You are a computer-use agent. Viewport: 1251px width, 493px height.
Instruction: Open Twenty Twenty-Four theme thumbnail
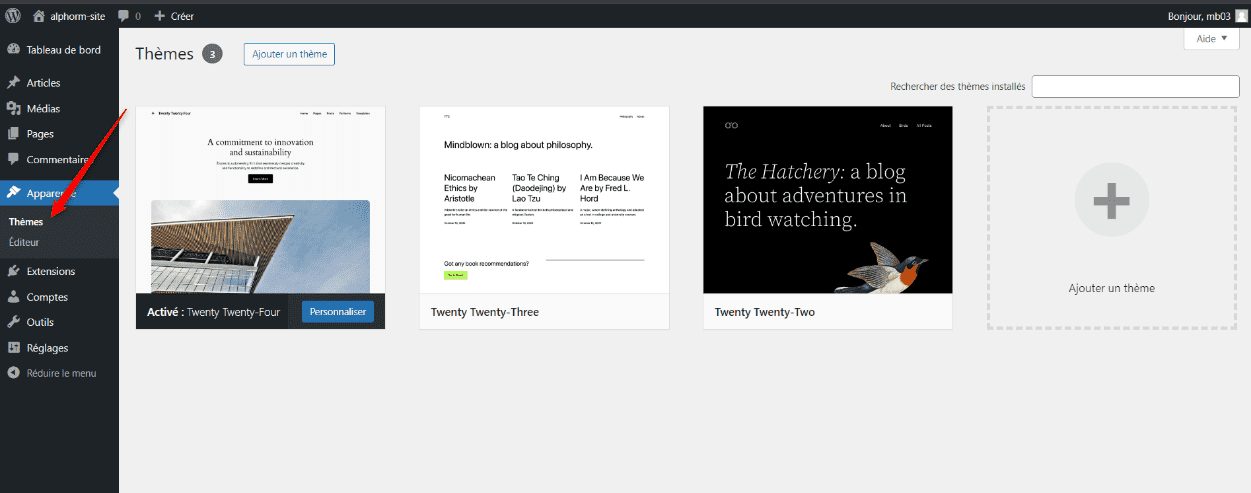[x=260, y=200]
